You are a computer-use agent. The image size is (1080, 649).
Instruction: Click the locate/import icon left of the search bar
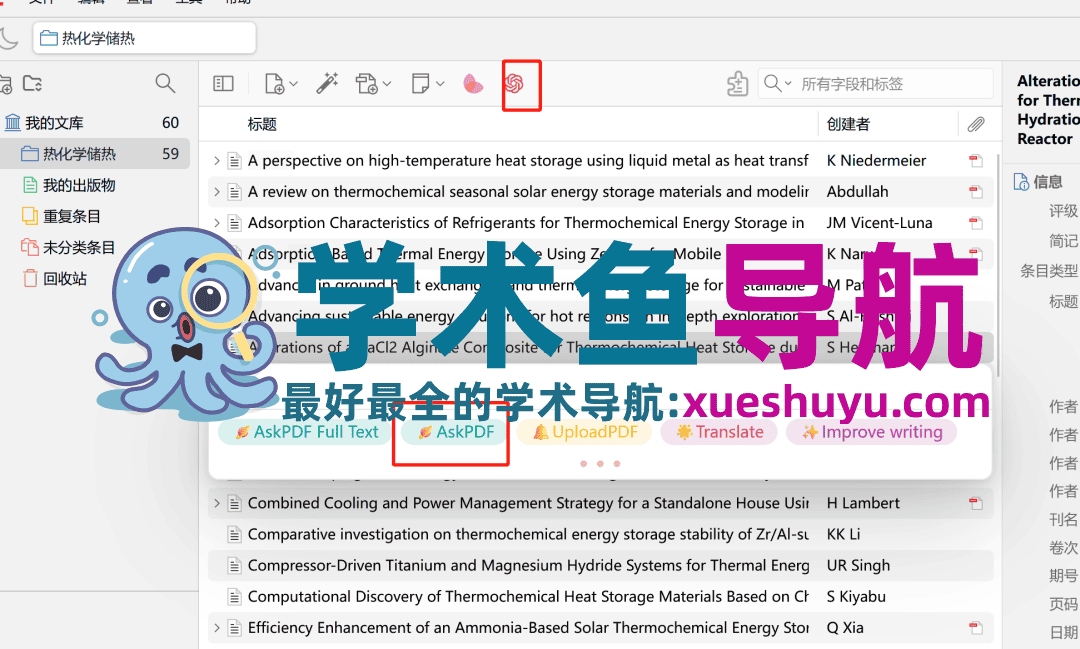pyautogui.click(x=737, y=84)
